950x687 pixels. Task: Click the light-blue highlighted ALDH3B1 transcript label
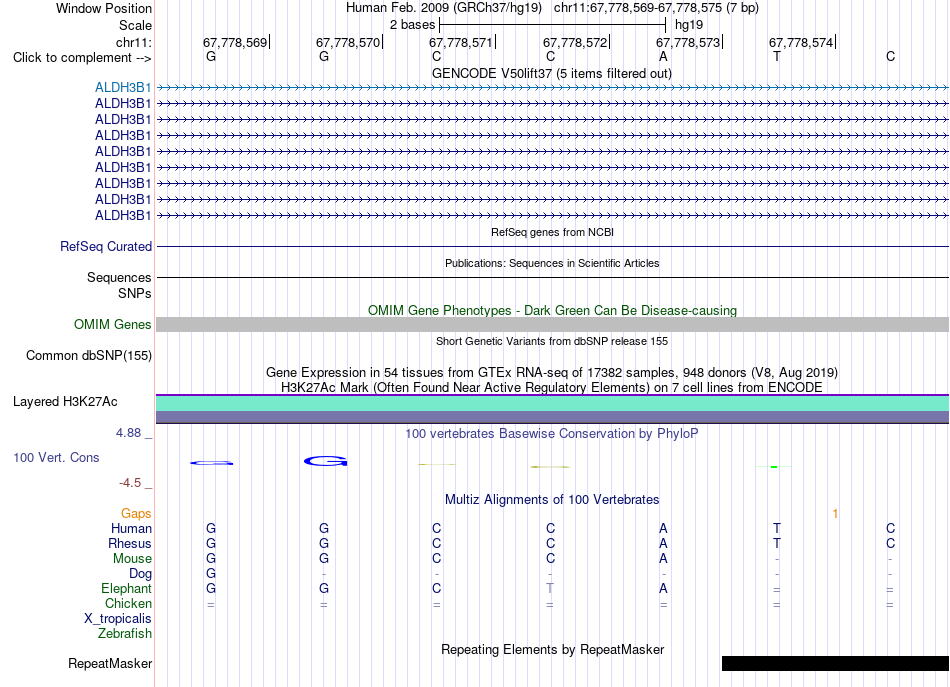(123, 88)
